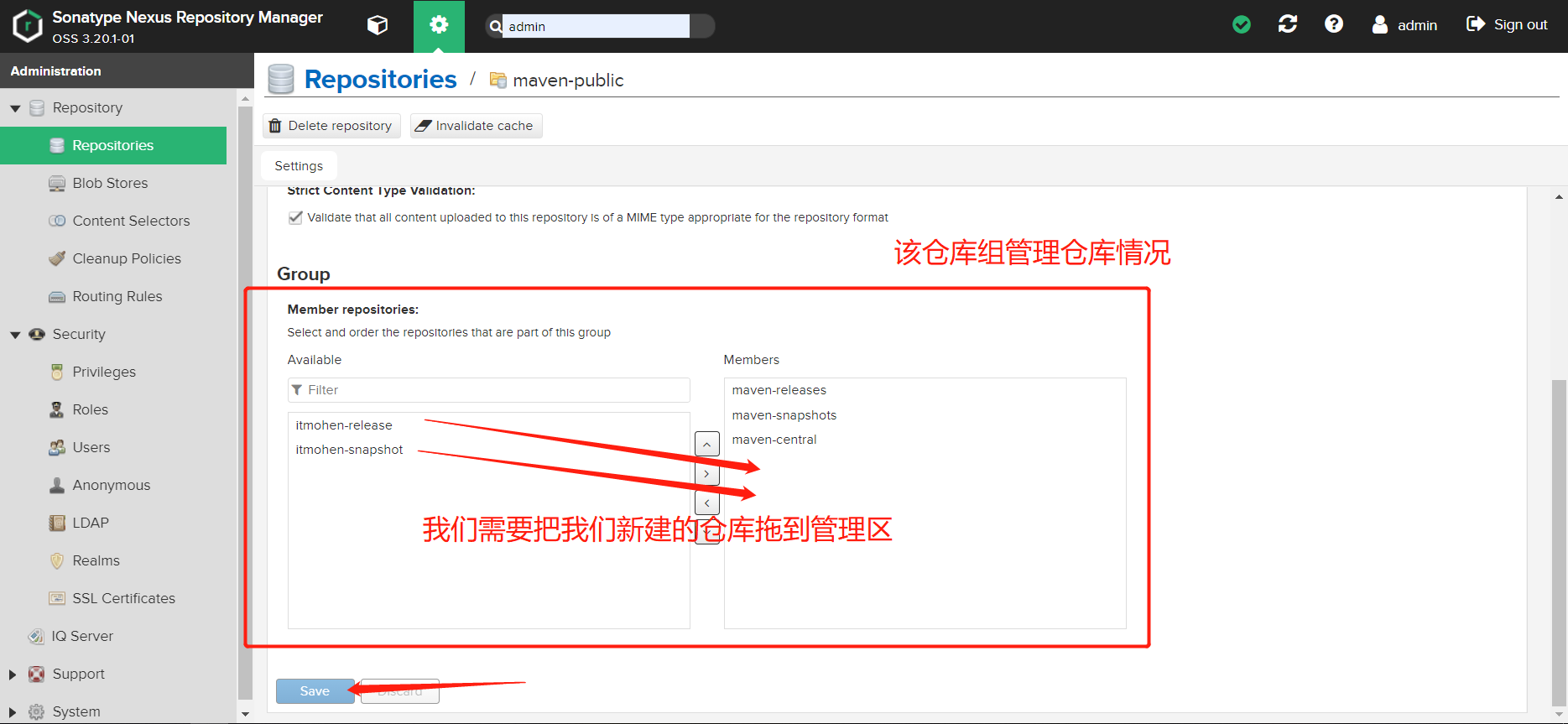Click the sidebar scrollbar up arrow
The height and width of the screenshot is (724, 1568).
(245, 99)
